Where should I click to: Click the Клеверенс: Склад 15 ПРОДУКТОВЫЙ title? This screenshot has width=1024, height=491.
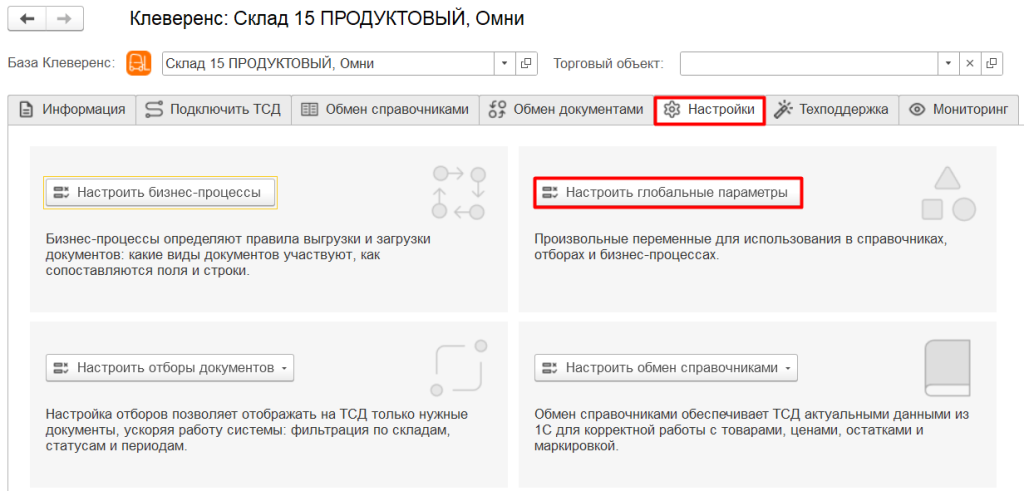point(327,19)
